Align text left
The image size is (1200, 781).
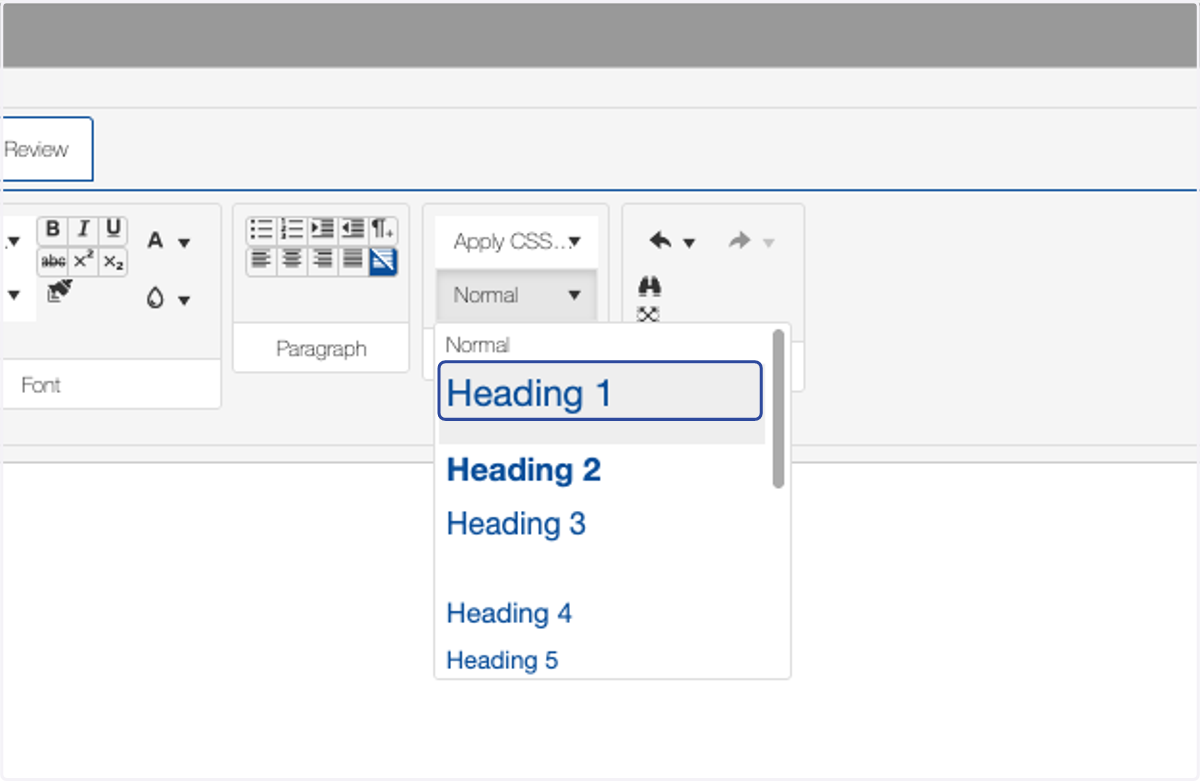[x=261, y=261]
